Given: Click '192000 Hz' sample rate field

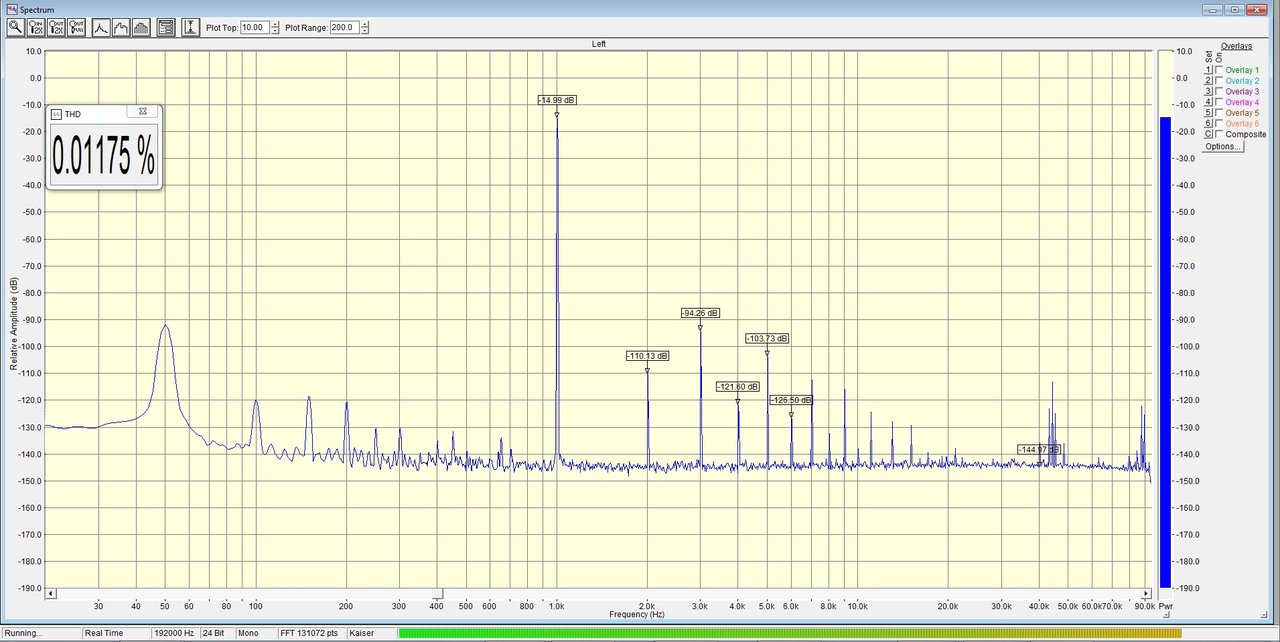Looking at the screenshot, I should [x=175, y=633].
